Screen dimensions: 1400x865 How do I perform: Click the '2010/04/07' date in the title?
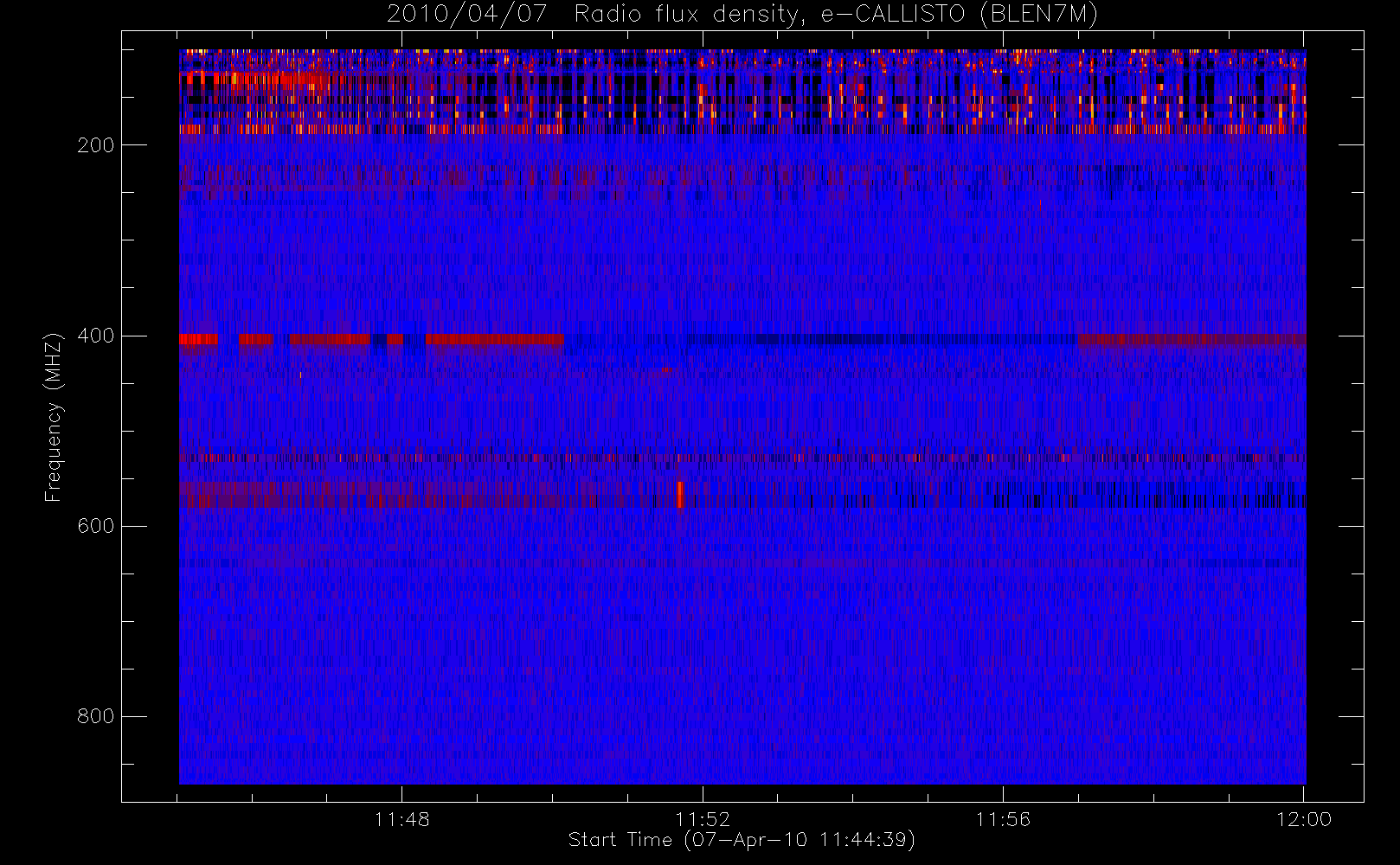click(x=467, y=15)
